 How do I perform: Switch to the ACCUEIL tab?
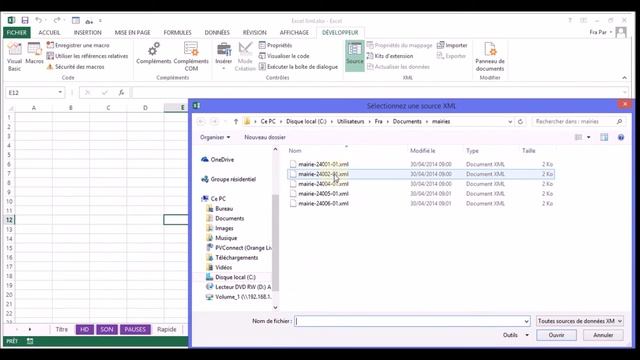click(49, 32)
